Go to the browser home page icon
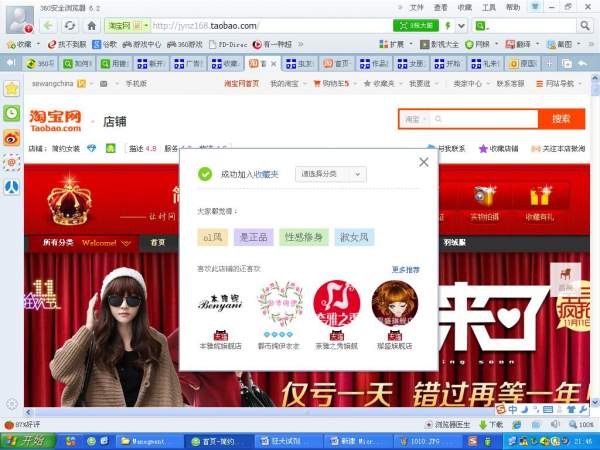600x450 pixels. 91,26
